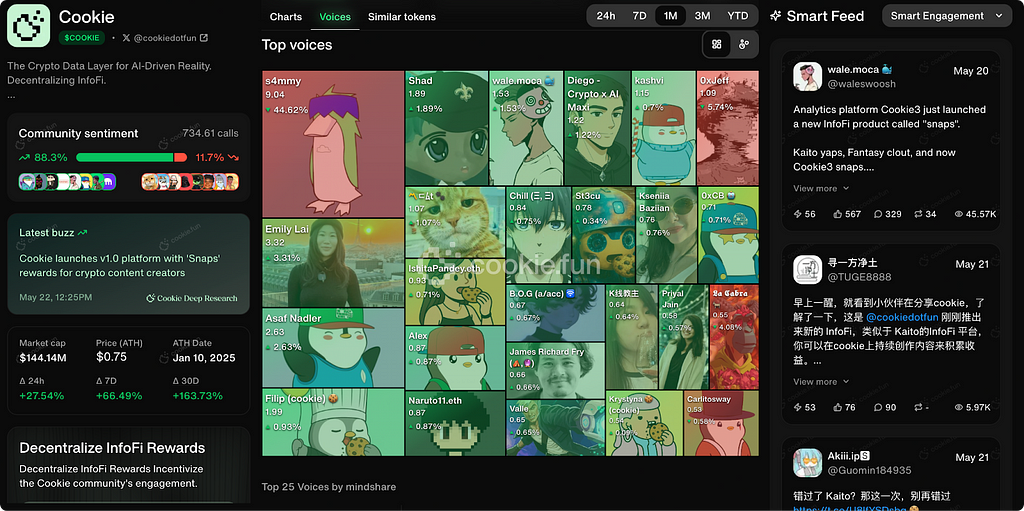The height and width of the screenshot is (511, 1024).
Task: Select Filip (cookie) voice tile
Action: (333, 422)
